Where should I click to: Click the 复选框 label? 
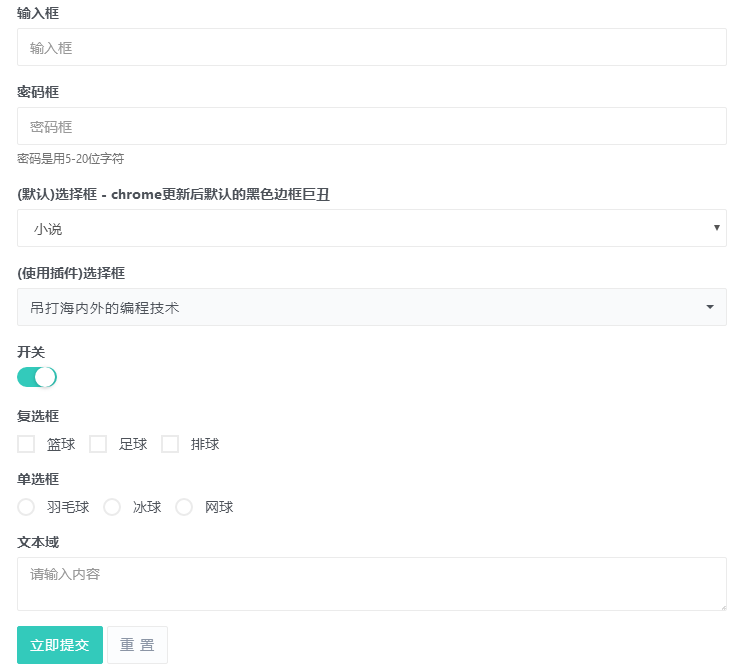point(38,416)
